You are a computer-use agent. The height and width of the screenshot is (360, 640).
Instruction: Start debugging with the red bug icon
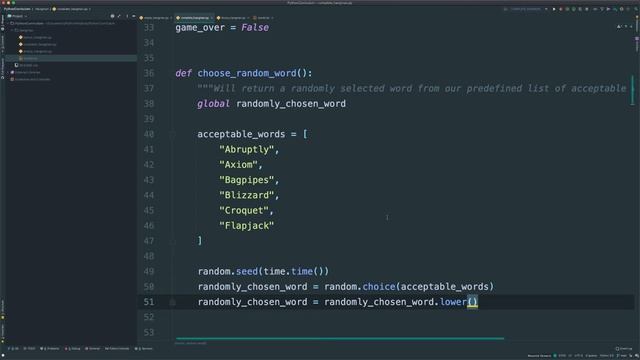560,9
